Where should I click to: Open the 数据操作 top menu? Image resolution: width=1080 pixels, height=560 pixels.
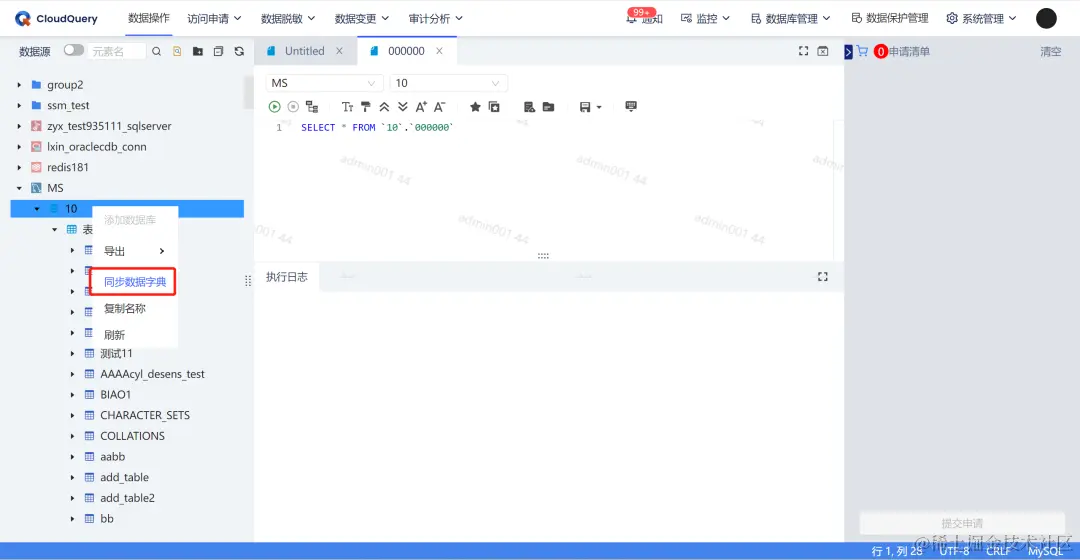(149, 19)
